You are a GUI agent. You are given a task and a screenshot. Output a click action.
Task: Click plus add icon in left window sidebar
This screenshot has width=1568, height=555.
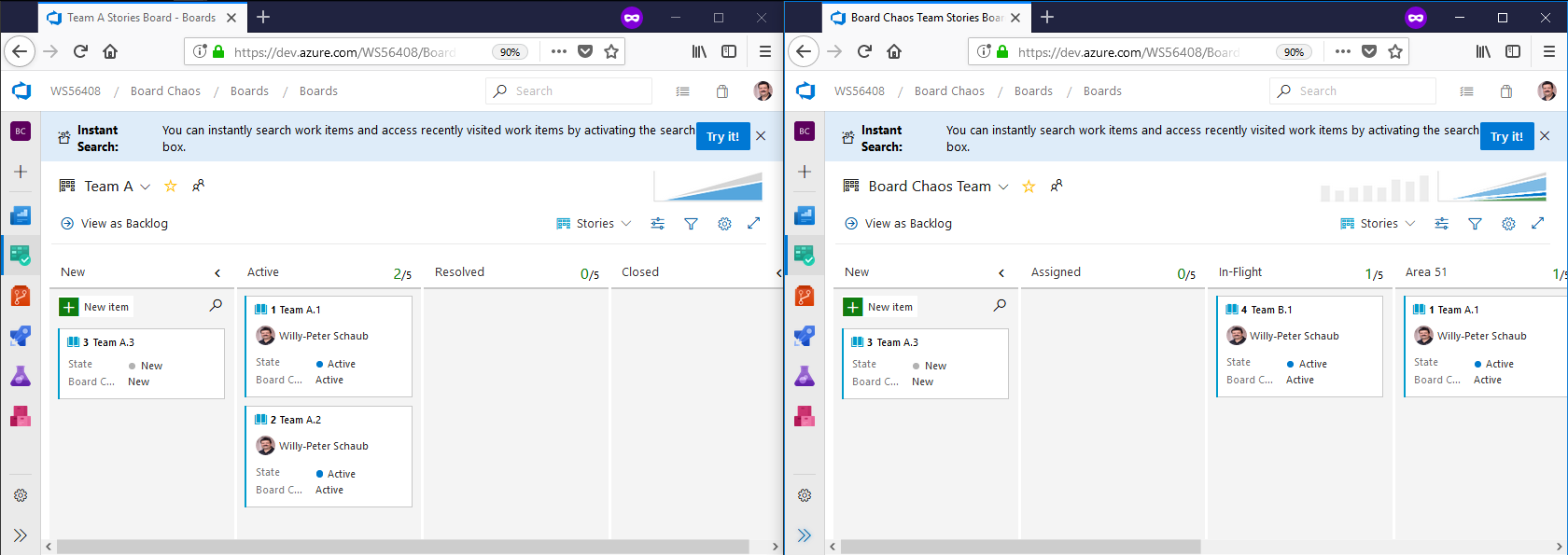21,172
